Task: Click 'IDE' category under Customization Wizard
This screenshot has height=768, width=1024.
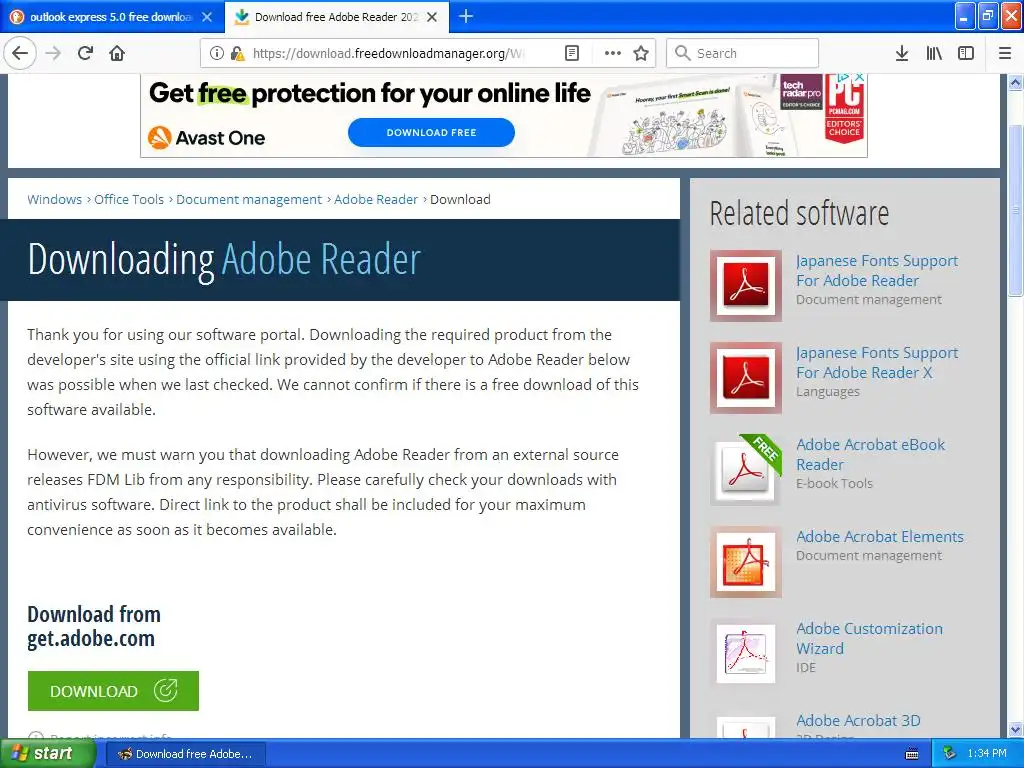Action: tap(805, 667)
